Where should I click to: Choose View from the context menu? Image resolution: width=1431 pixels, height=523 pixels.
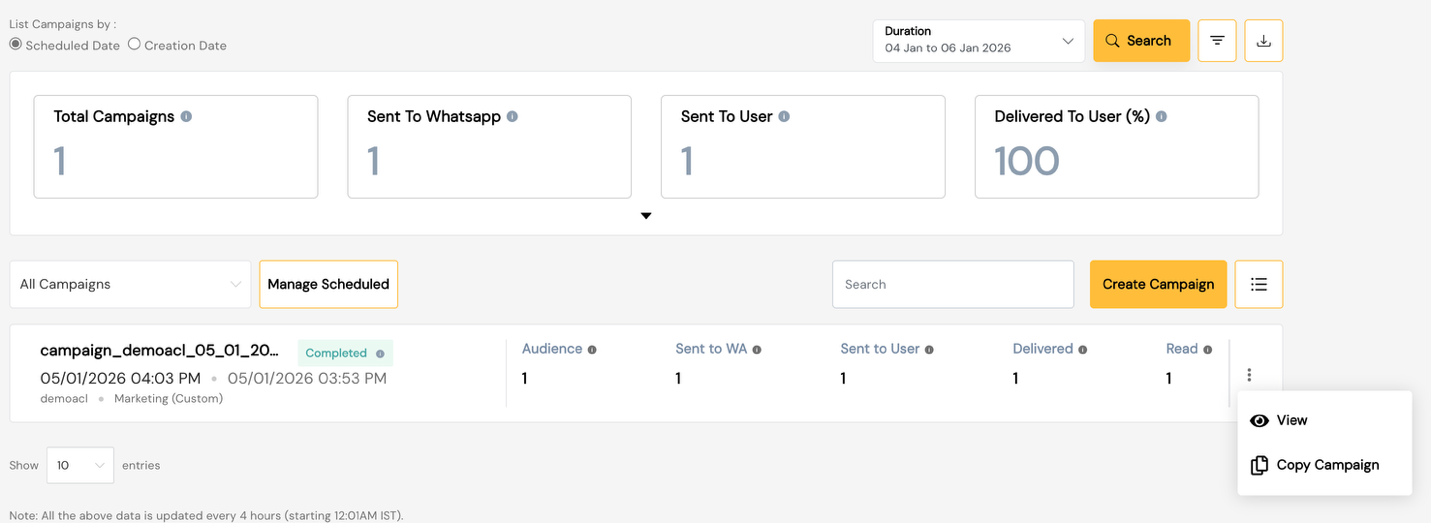click(x=1324, y=420)
